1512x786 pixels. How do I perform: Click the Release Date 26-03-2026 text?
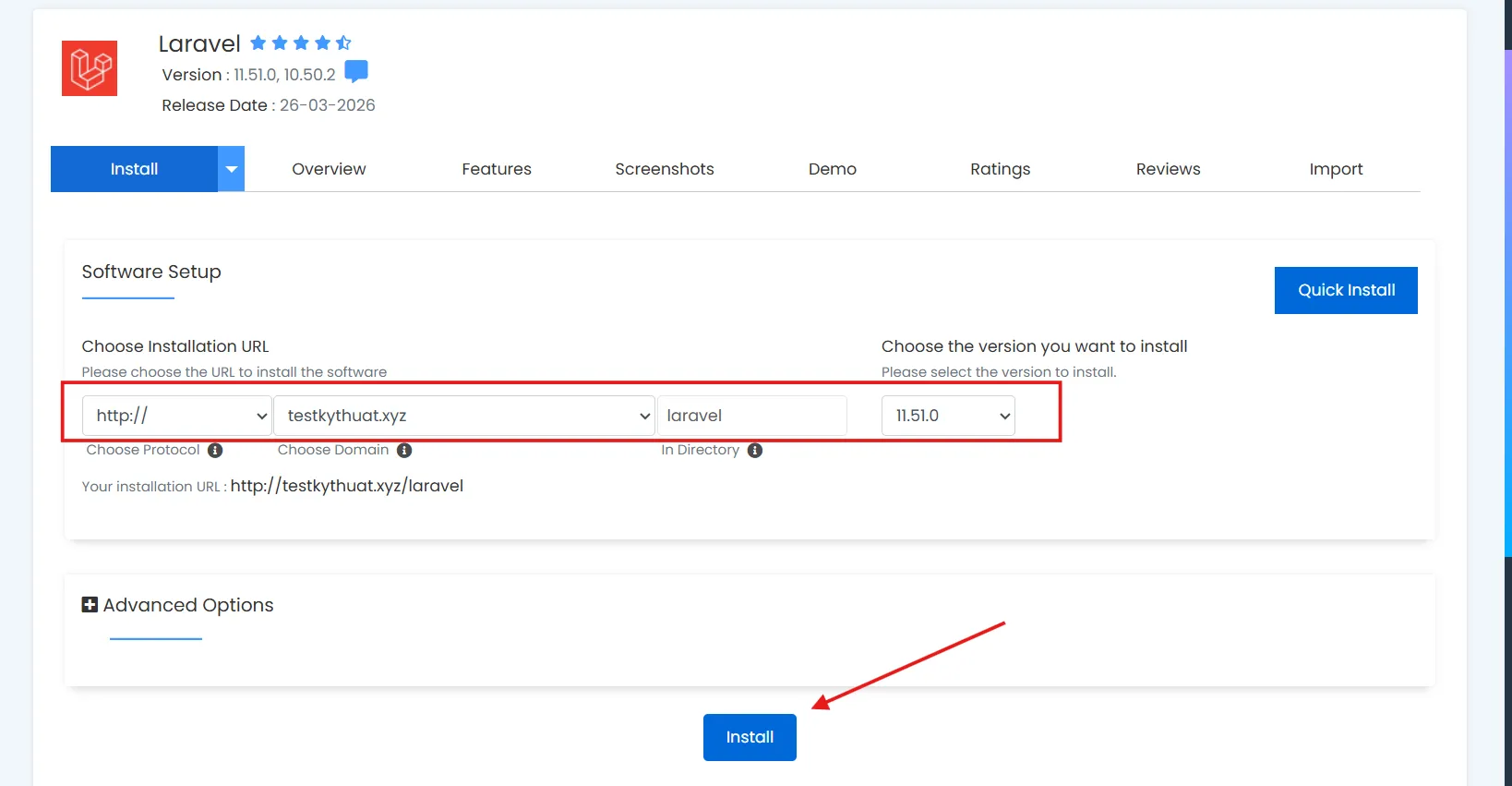269,105
